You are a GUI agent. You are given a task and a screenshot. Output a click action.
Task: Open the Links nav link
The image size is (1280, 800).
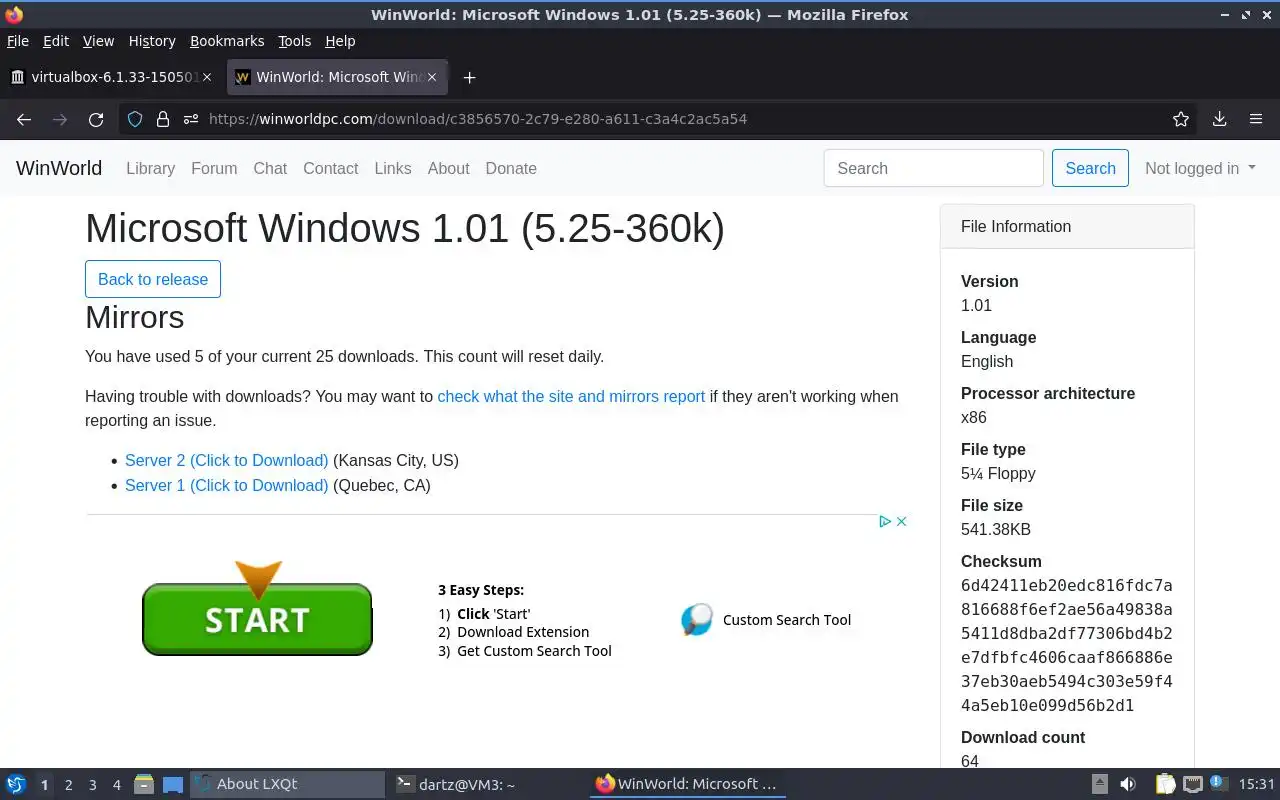tap(393, 168)
